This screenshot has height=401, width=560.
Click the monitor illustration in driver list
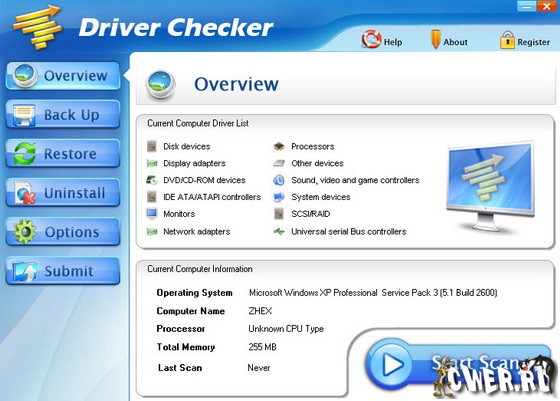tap(491, 187)
